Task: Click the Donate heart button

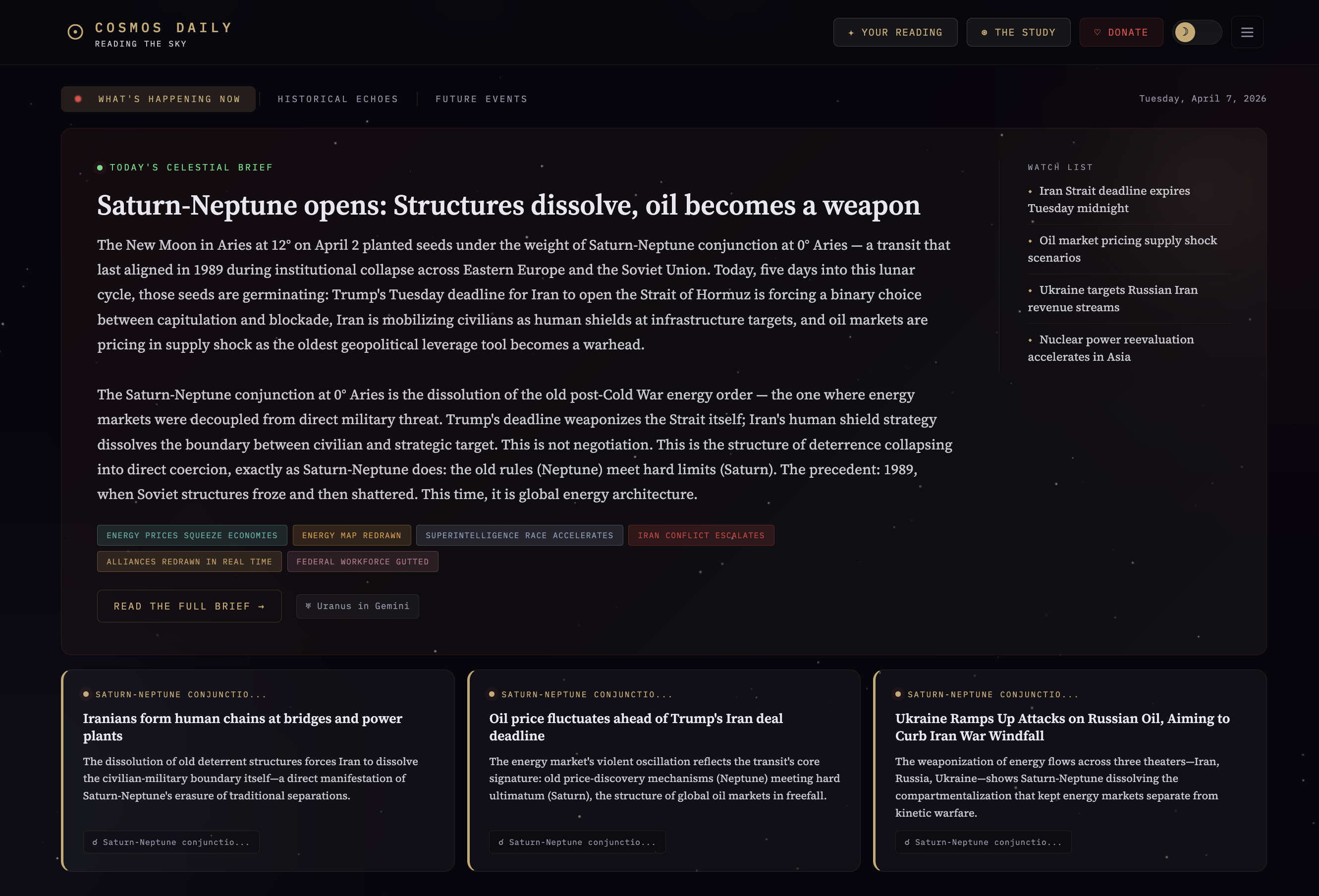Action: click(1121, 32)
